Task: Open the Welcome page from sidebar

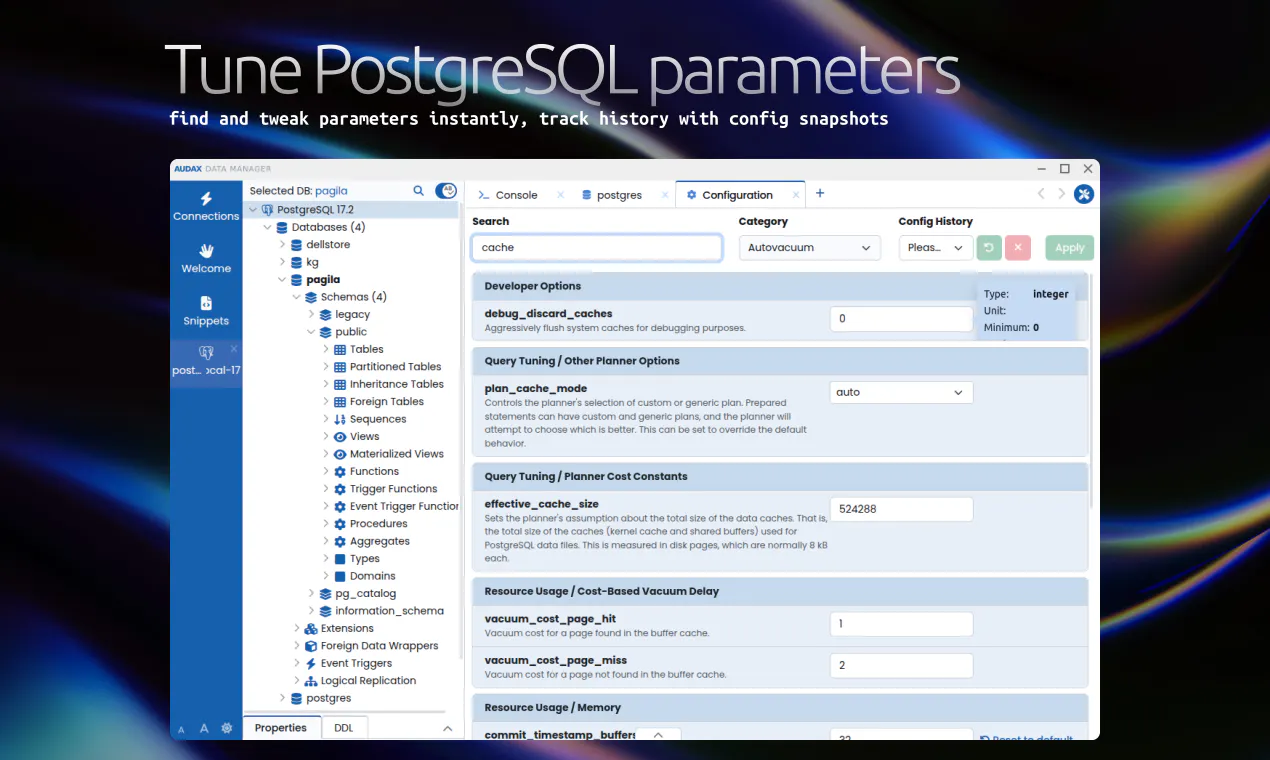Action: (x=206, y=259)
